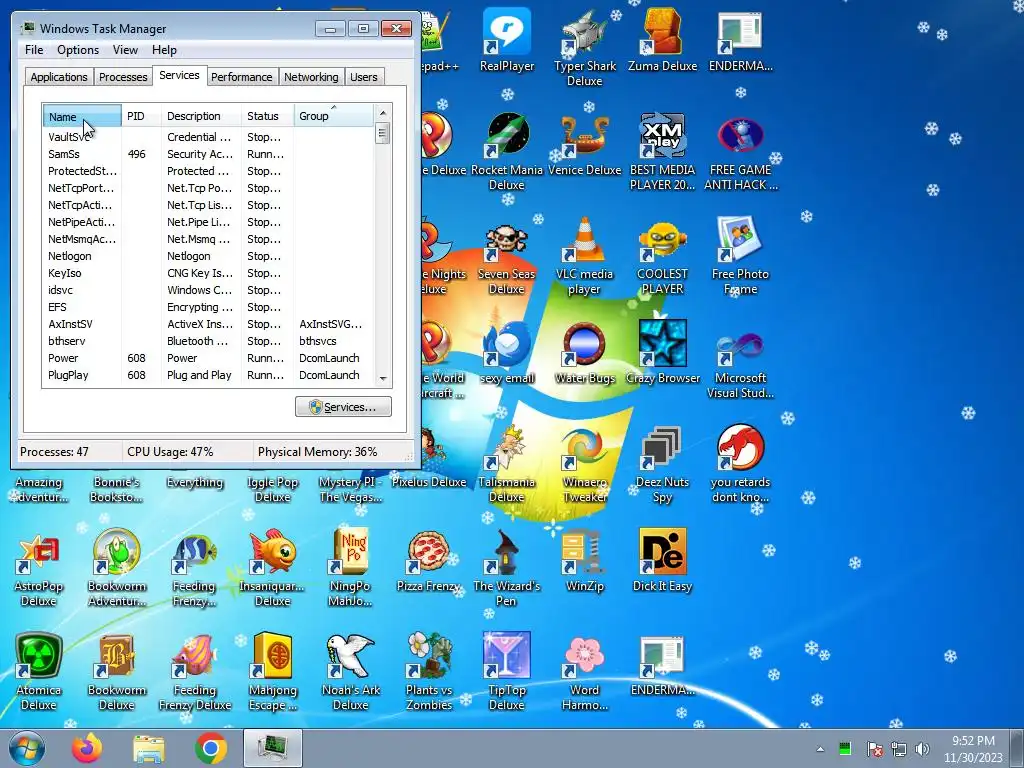Select the AxInstSV service row
The image size is (1024, 768).
tap(208, 324)
